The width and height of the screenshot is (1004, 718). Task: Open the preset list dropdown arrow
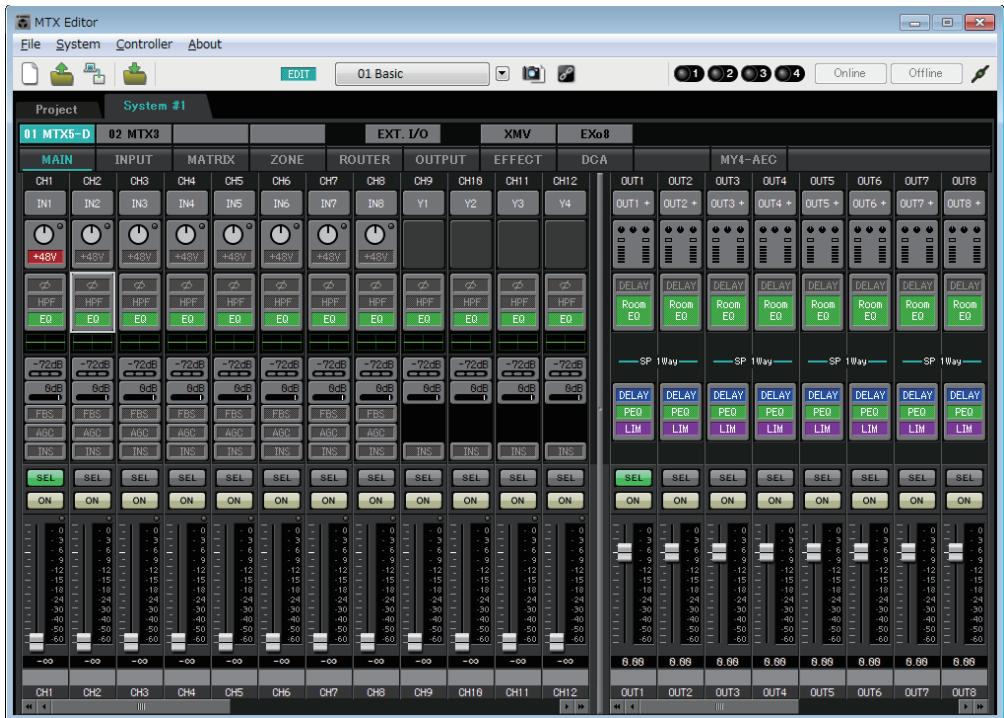[x=503, y=74]
